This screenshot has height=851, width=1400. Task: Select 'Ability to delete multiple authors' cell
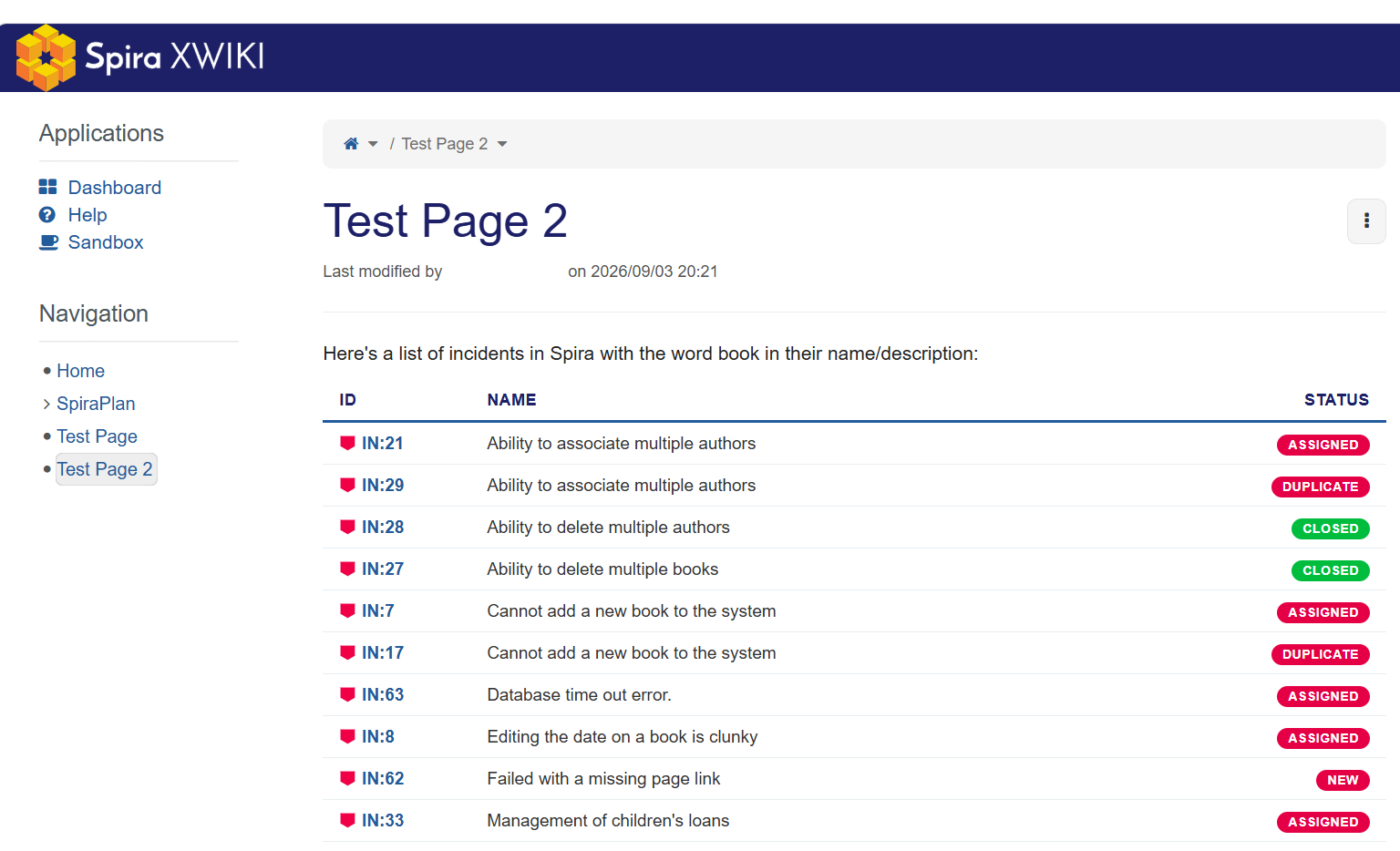pos(608,528)
